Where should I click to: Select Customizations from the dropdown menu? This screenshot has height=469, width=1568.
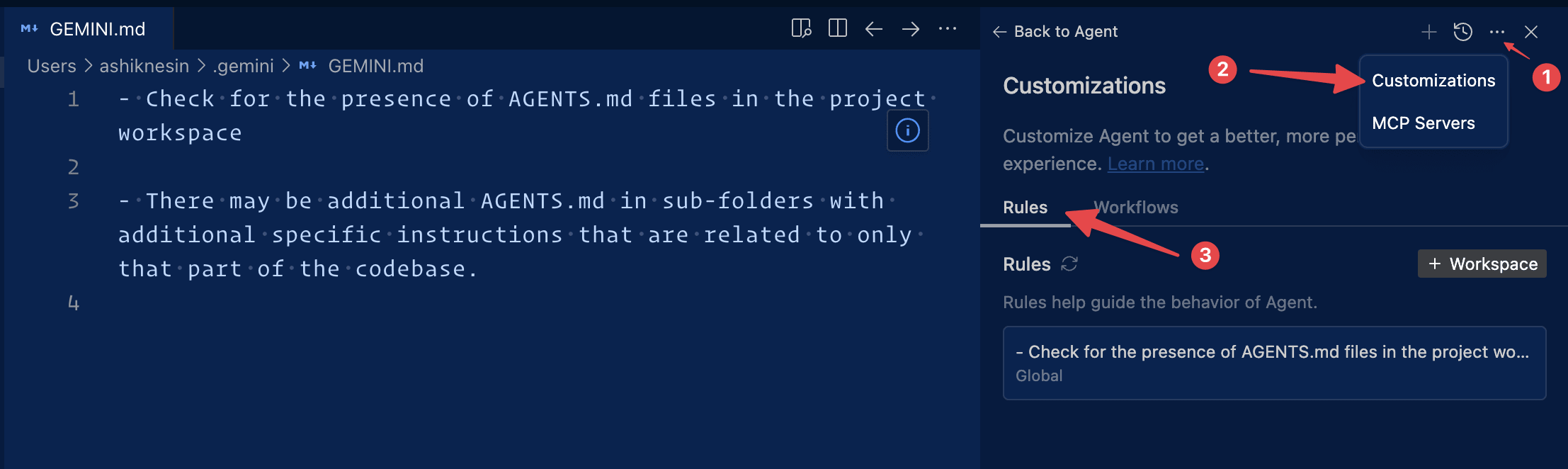(x=1433, y=81)
